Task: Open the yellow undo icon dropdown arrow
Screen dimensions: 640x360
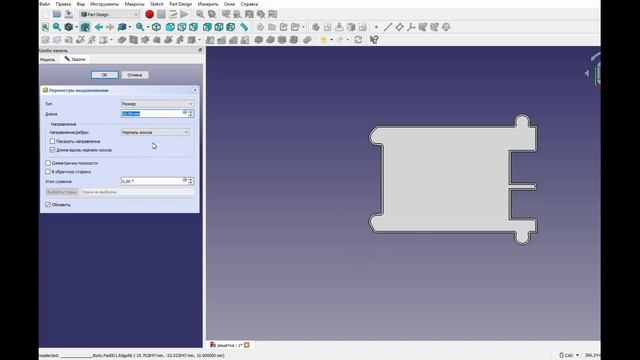Action: pos(331,40)
